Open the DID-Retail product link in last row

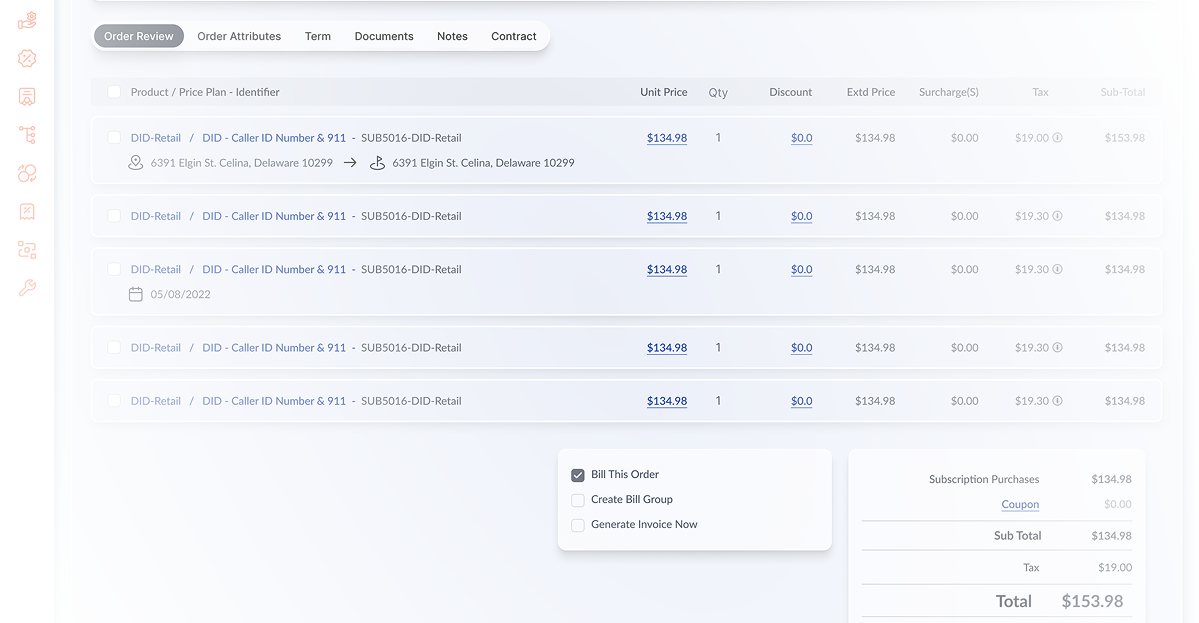(156, 401)
